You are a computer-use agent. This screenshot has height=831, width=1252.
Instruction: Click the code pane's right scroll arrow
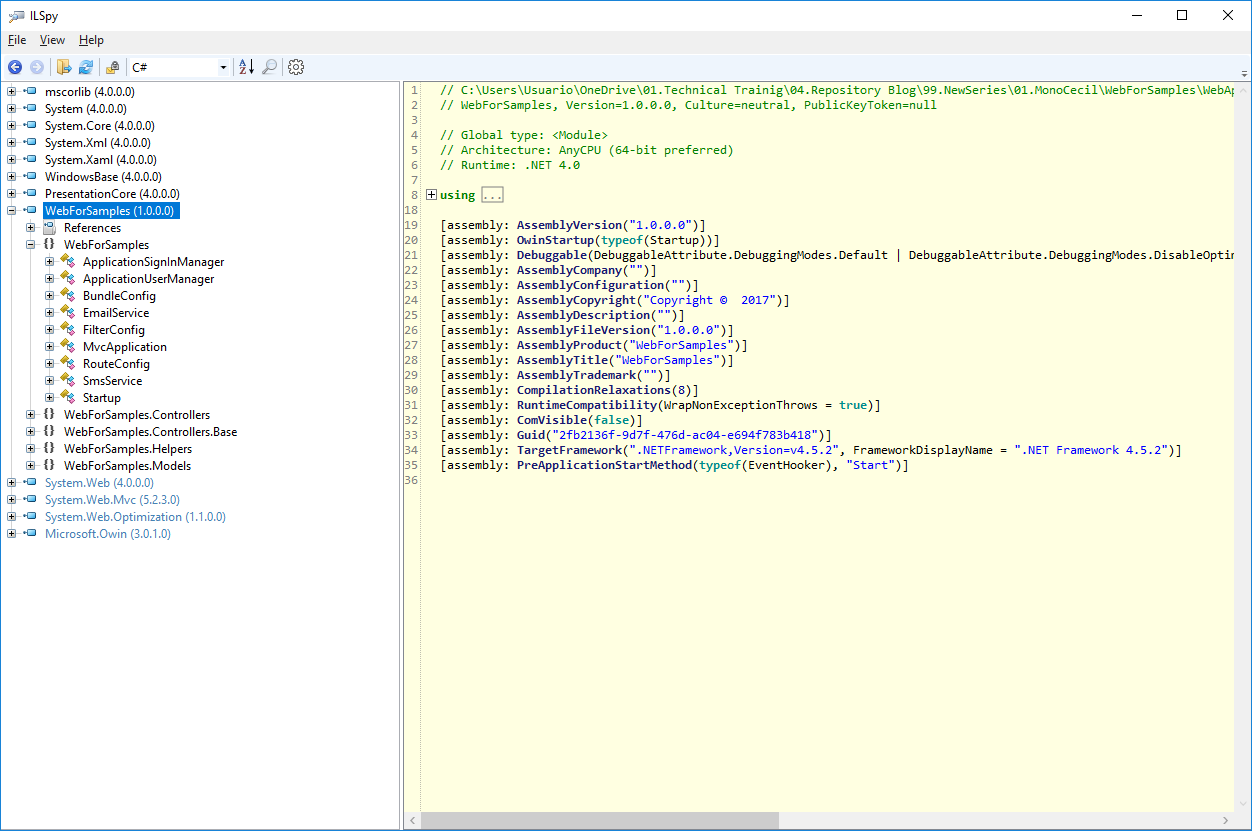(1226, 821)
